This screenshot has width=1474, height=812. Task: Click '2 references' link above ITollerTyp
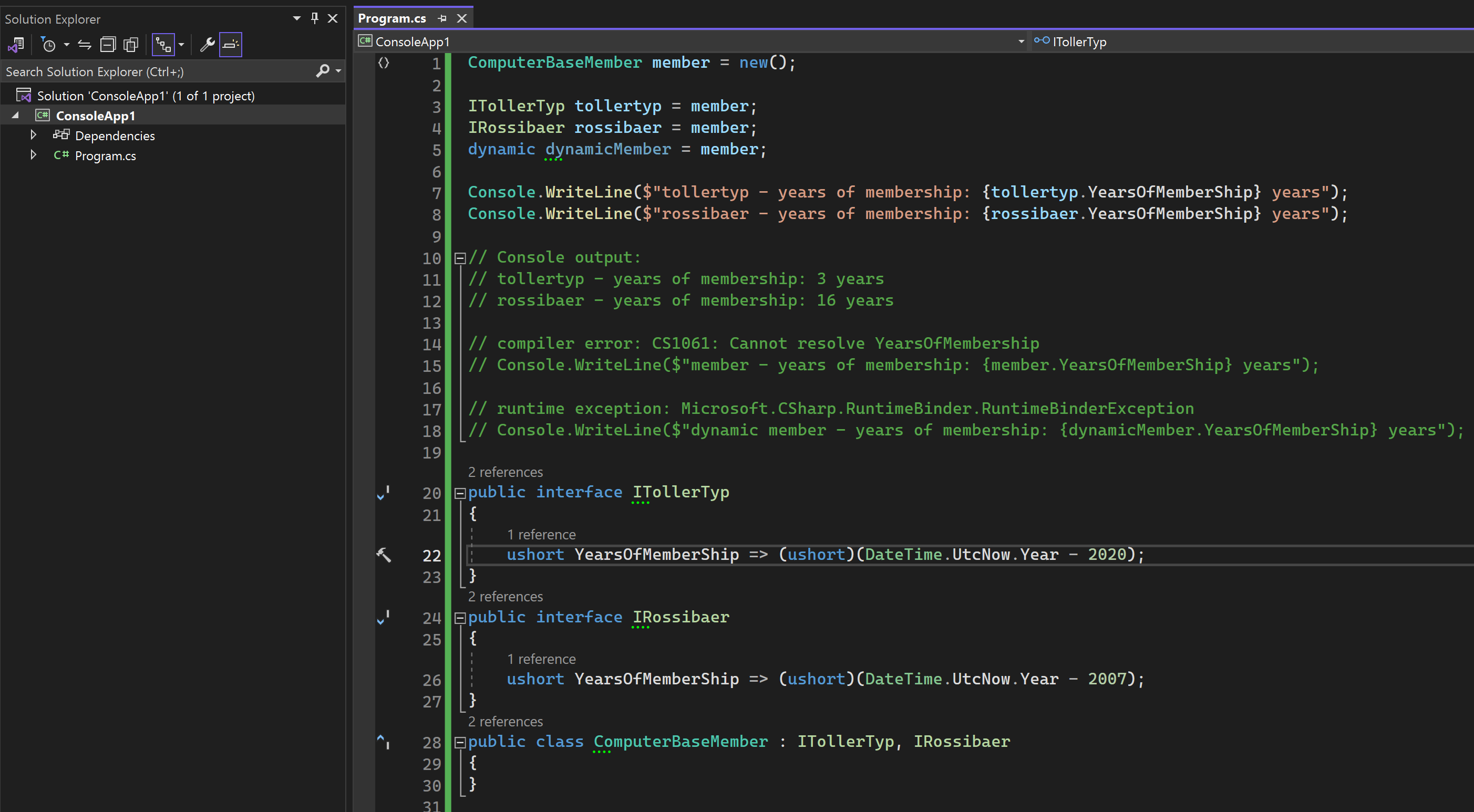(x=504, y=472)
